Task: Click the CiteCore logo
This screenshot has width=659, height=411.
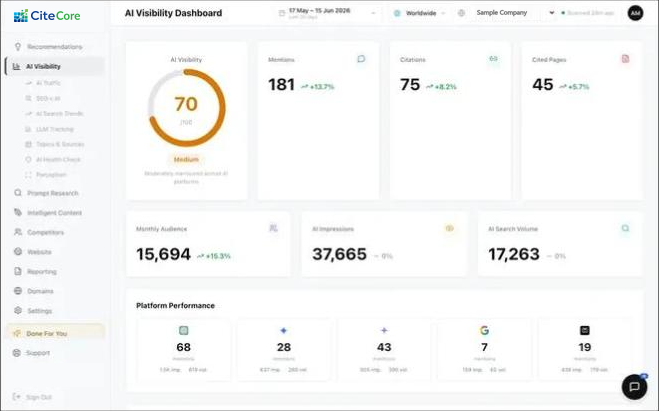Action: (x=47, y=16)
